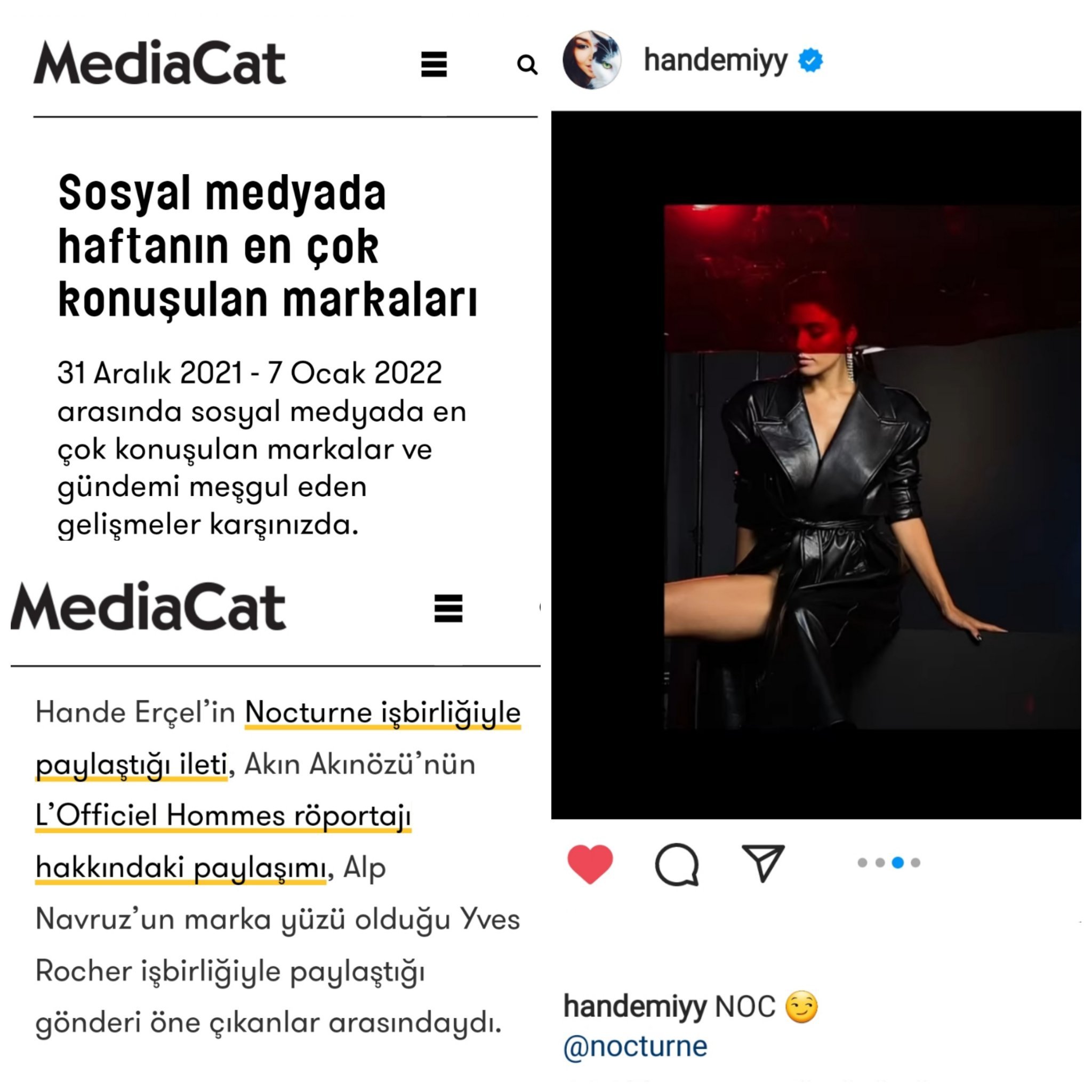Select the first carousel dot
The image size is (1092, 1092).
[863, 863]
